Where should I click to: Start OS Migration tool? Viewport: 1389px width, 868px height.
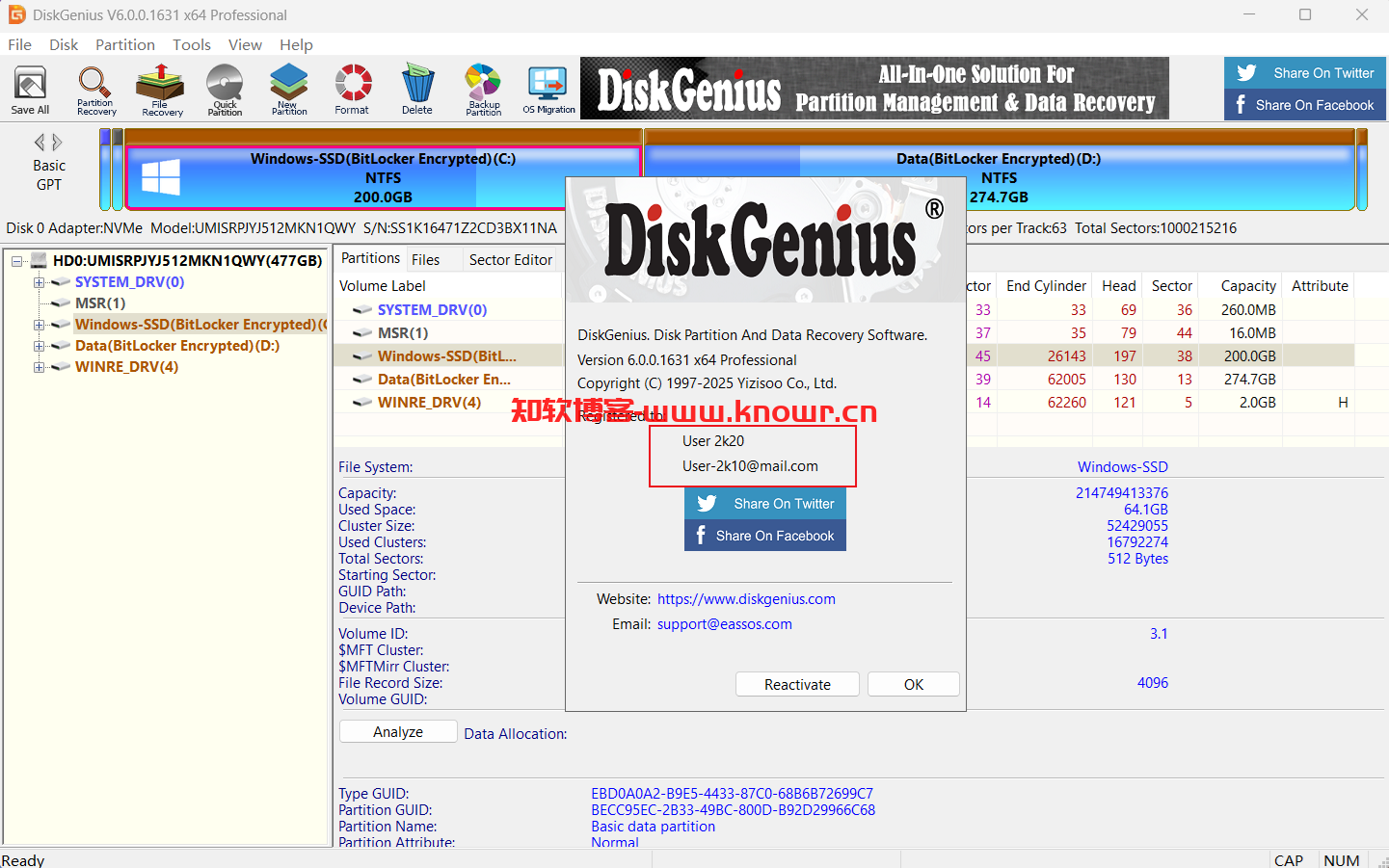(x=548, y=90)
